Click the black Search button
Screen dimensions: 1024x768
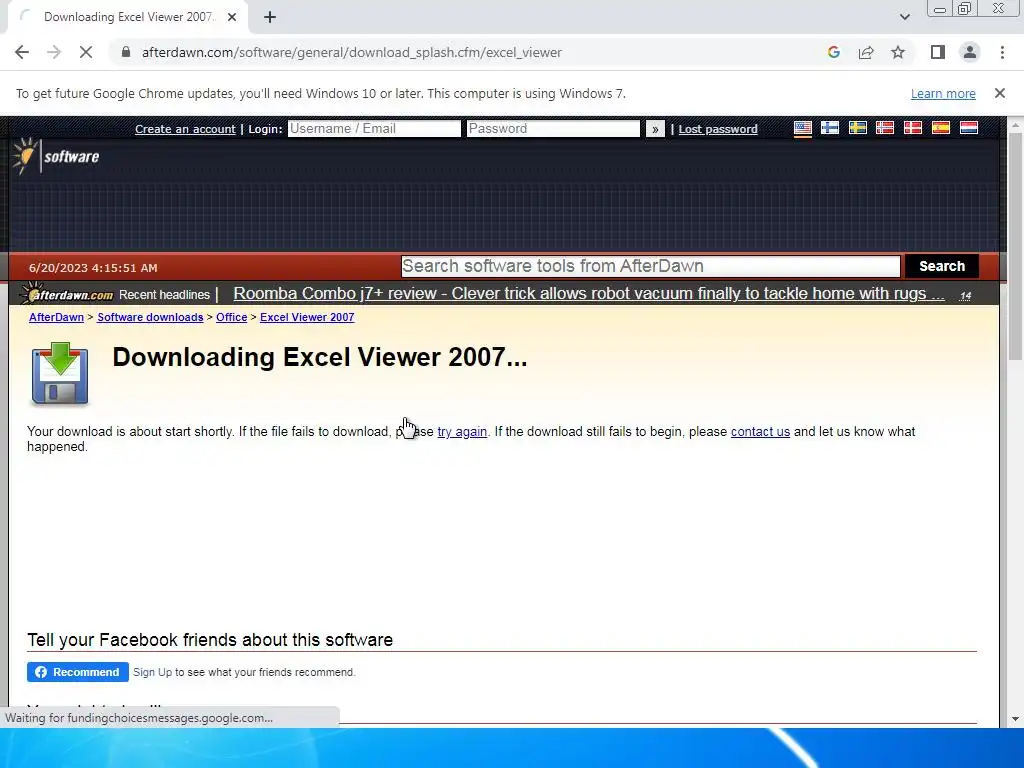click(942, 266)
